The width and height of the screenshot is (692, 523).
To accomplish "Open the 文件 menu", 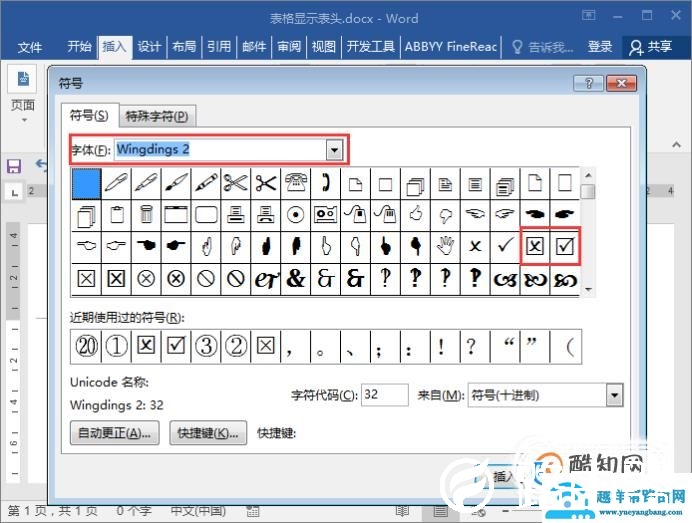I will pyautogui.click(x=30, y=47).
